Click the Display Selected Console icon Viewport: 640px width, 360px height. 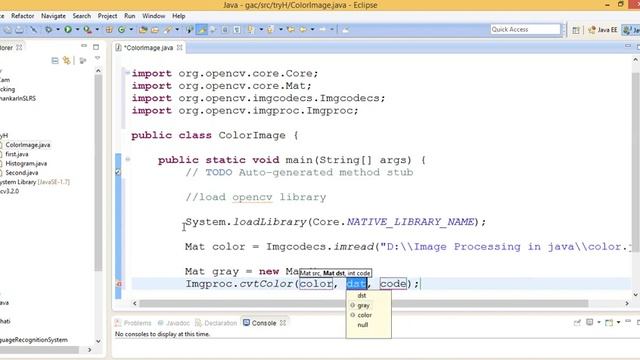point(589,322)
